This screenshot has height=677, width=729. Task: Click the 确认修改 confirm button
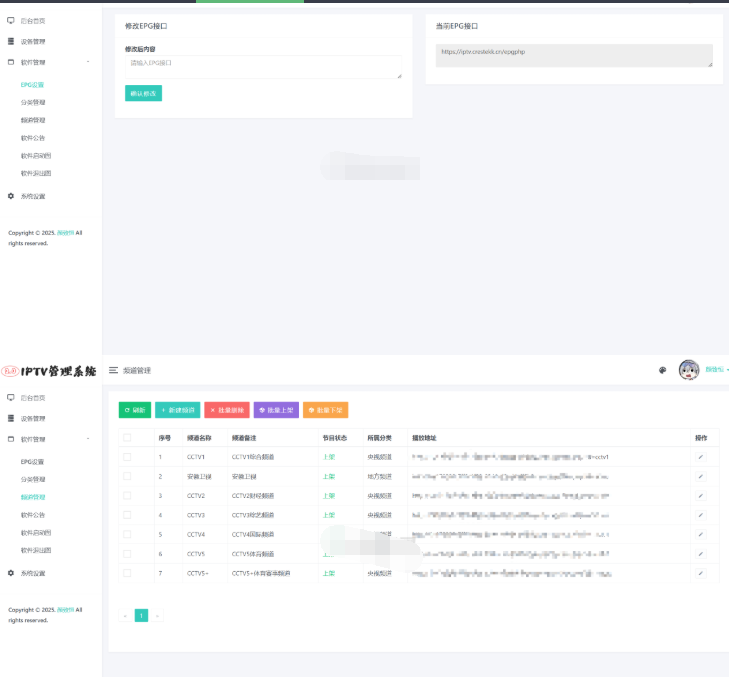click(x=143, y=93)
